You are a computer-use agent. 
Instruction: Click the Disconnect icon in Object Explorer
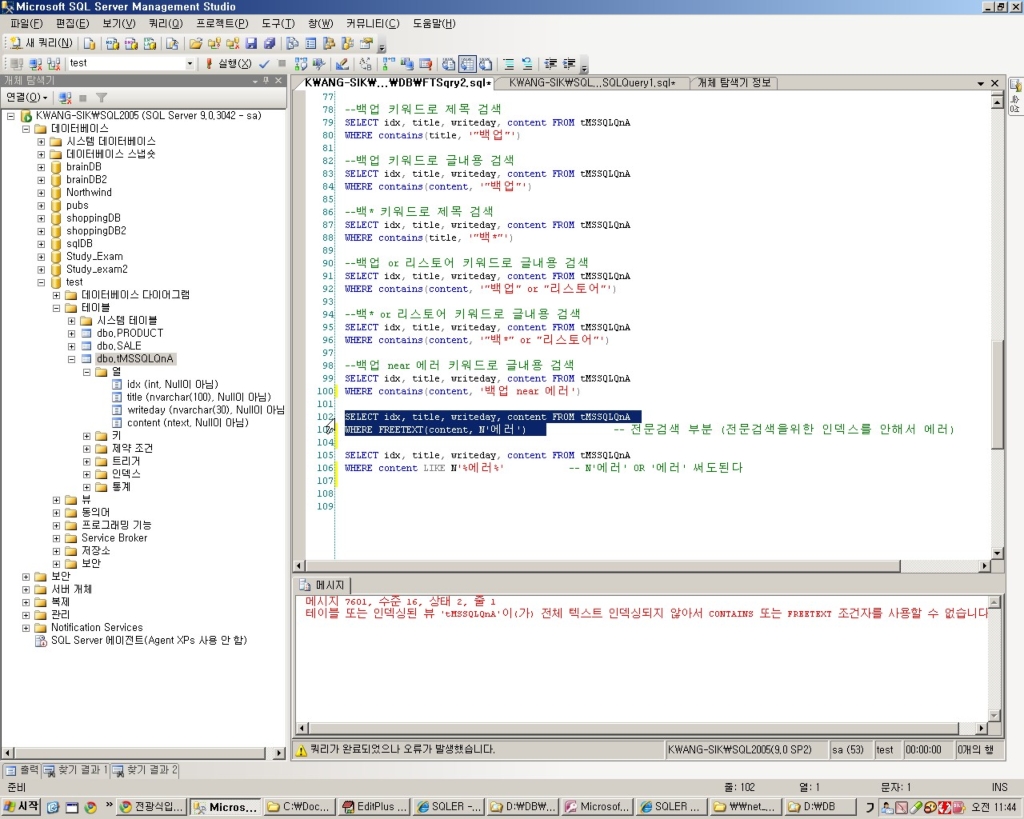[x=65, y=97]
